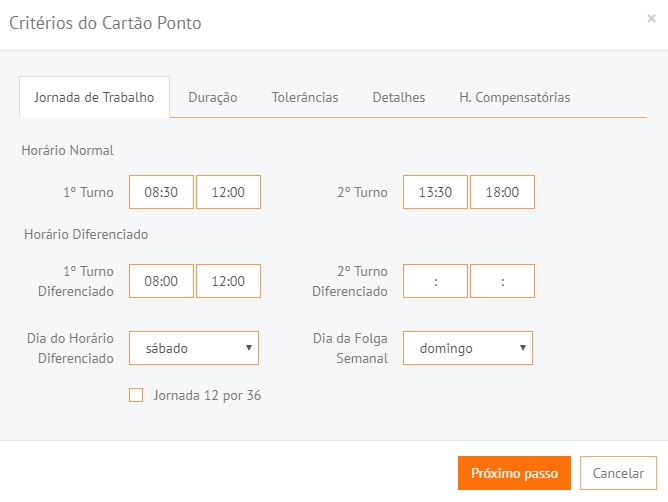This screenshot has height=502, width=668.
Task: Select the H. Compensatórias tab
Action: [514, 97]
